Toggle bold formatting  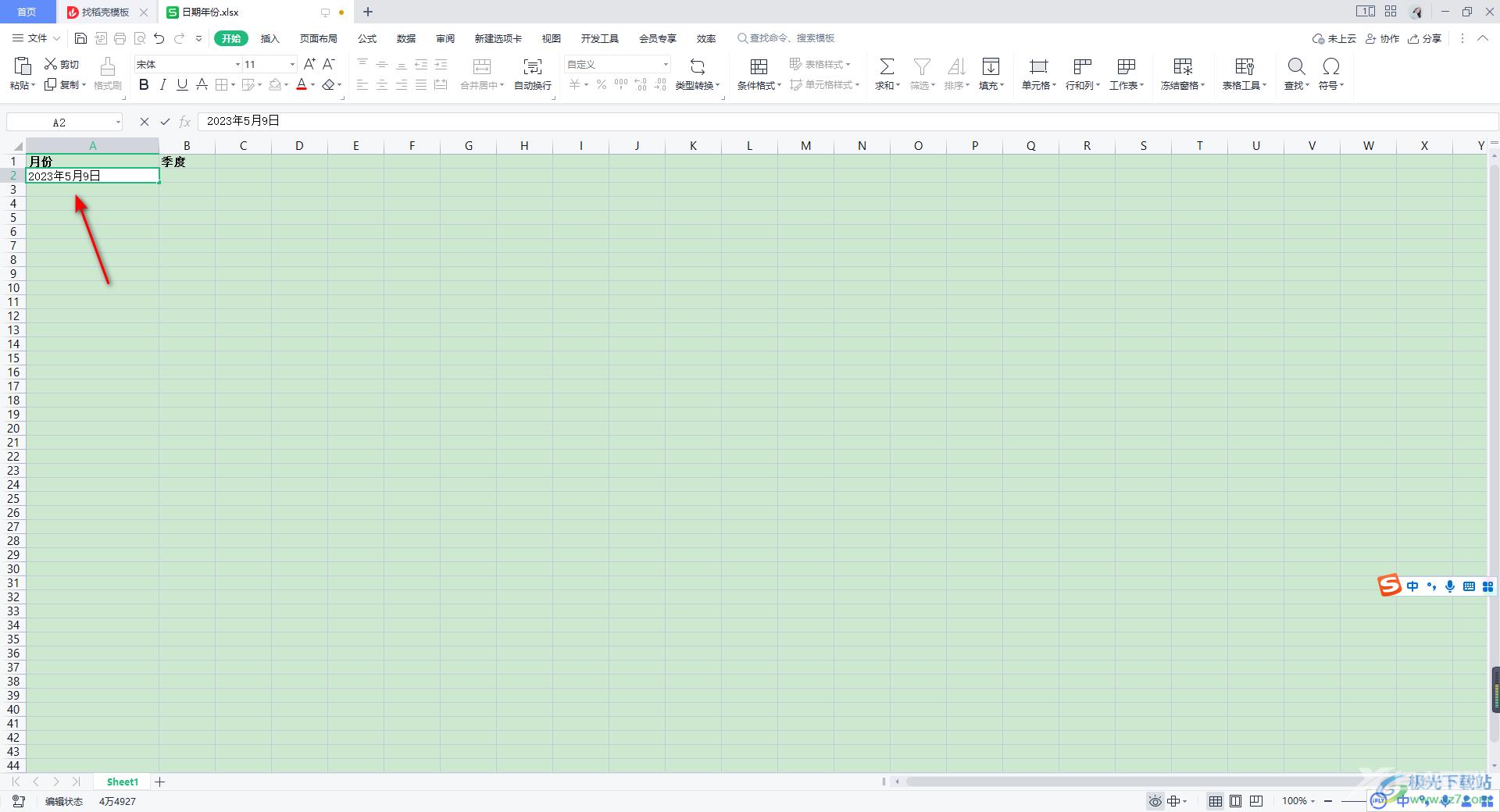point(144,84)
